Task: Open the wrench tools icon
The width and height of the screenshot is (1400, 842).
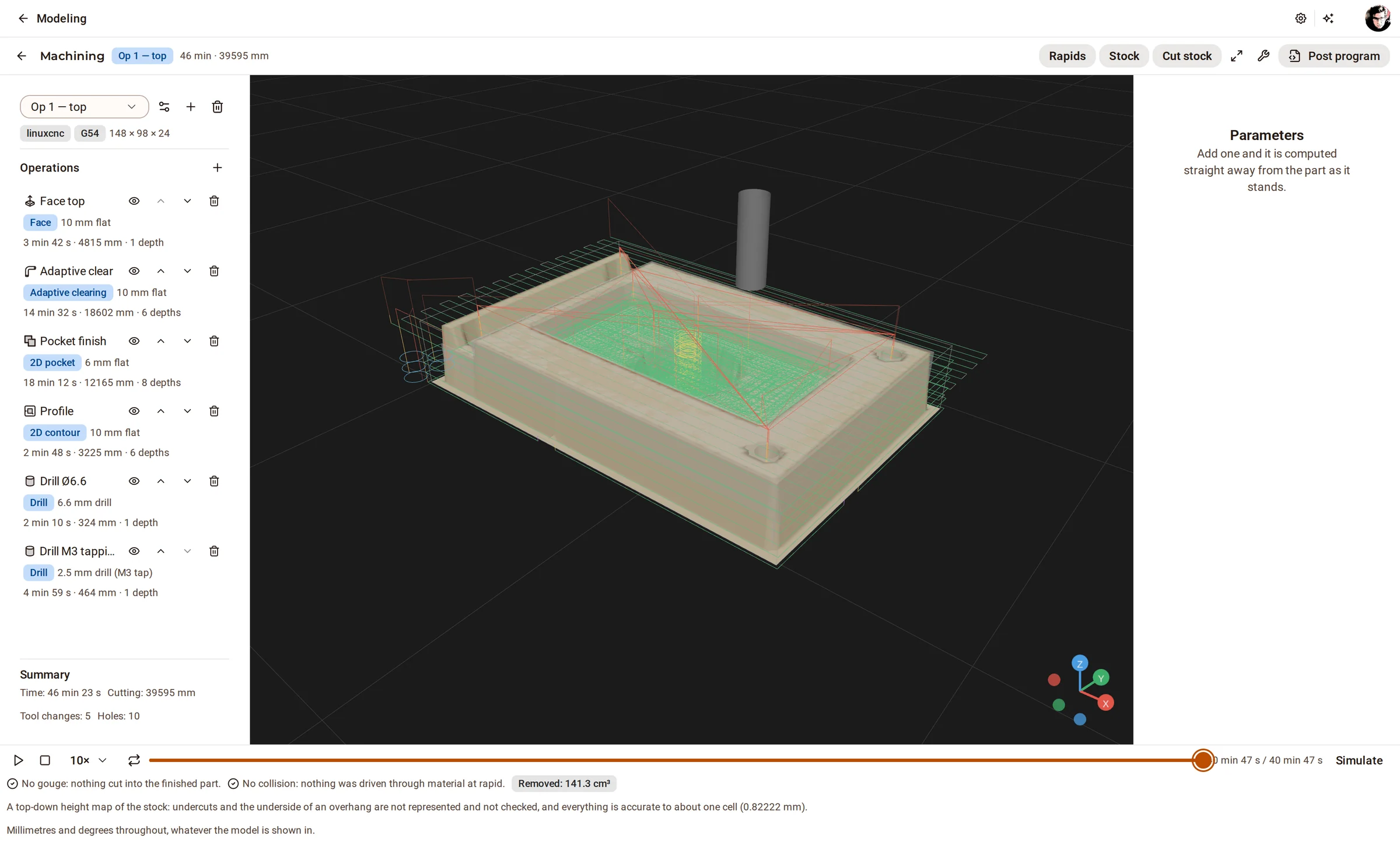Action: (1263, 56)
